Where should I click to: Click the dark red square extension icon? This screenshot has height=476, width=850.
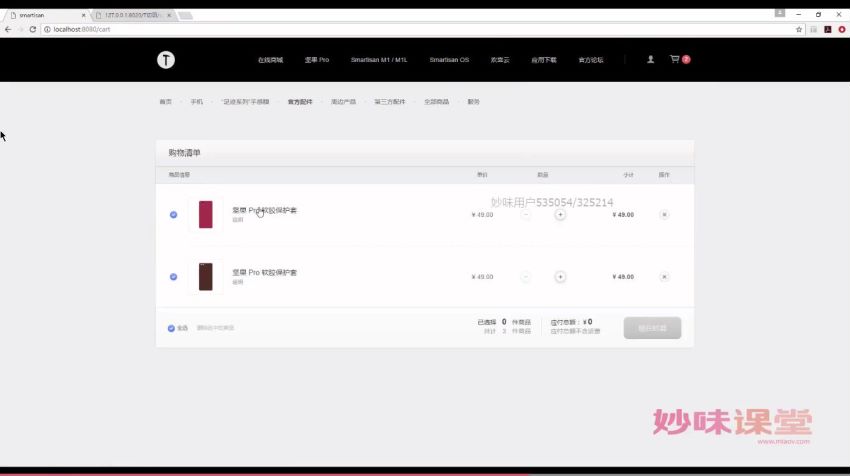[828, 29]
